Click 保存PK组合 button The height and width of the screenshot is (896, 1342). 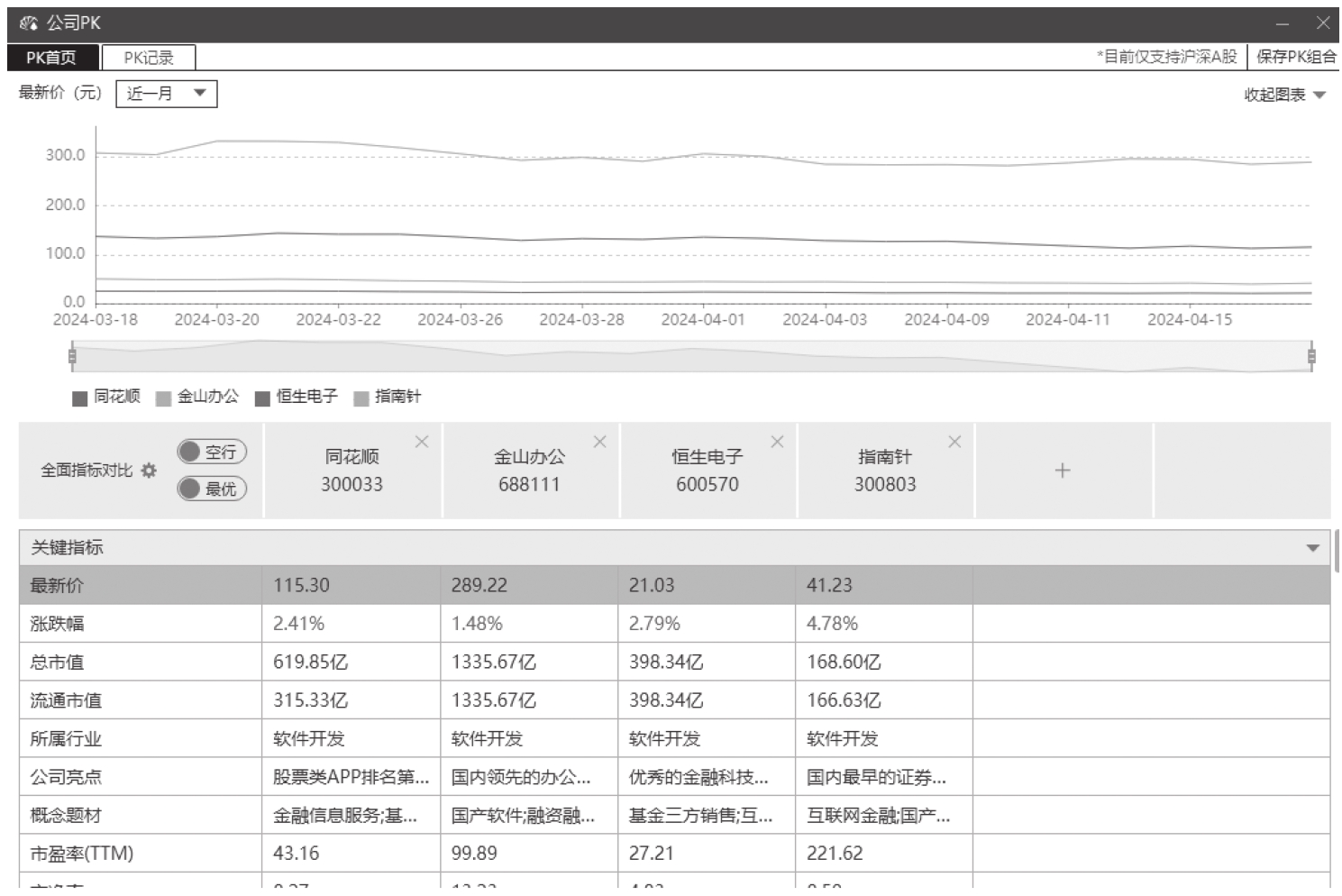tap(1296, 57)
